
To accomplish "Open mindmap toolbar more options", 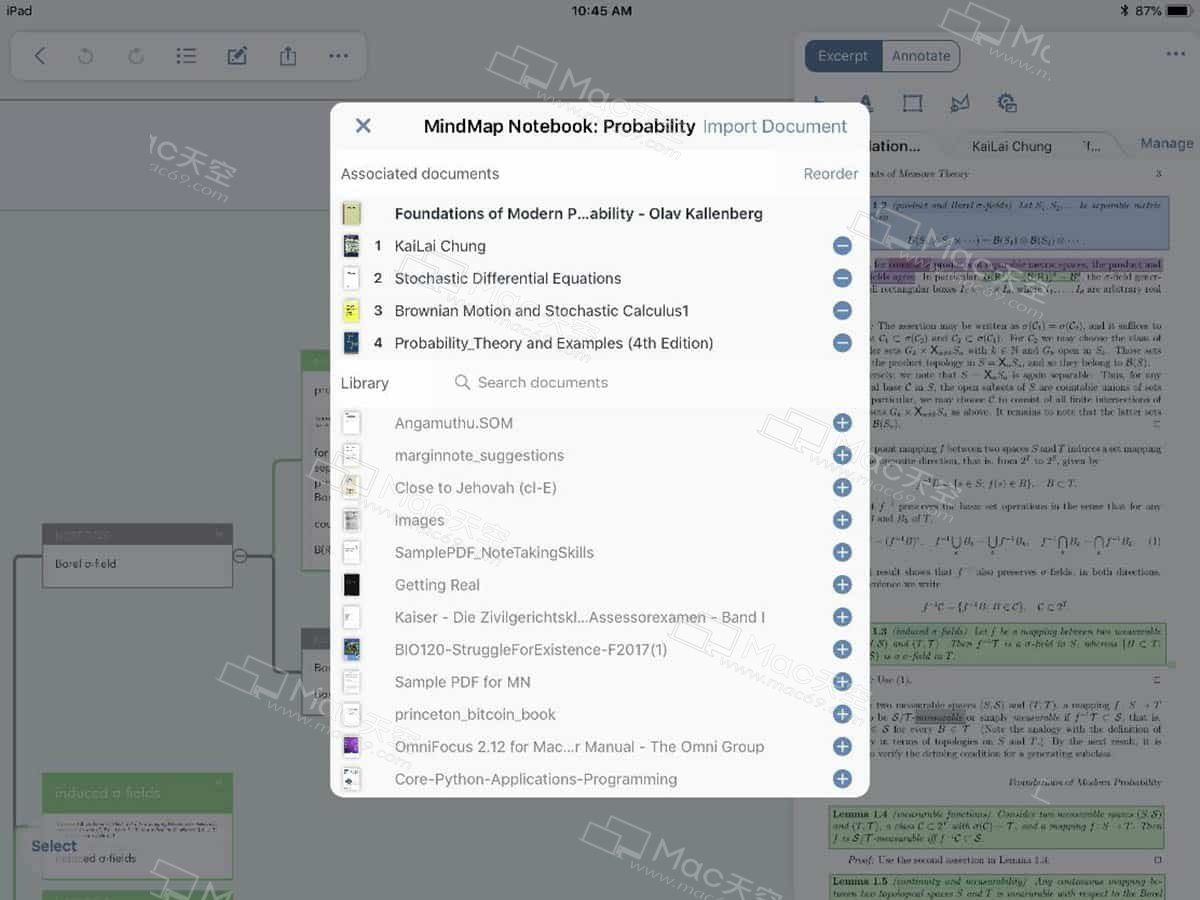I will [x=338, y=56].
